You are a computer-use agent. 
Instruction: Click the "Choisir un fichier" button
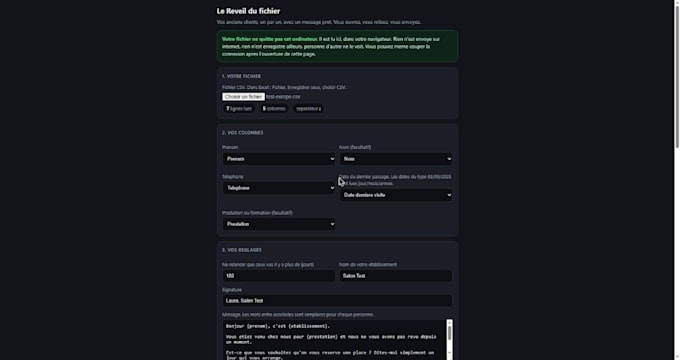(243, 97)
